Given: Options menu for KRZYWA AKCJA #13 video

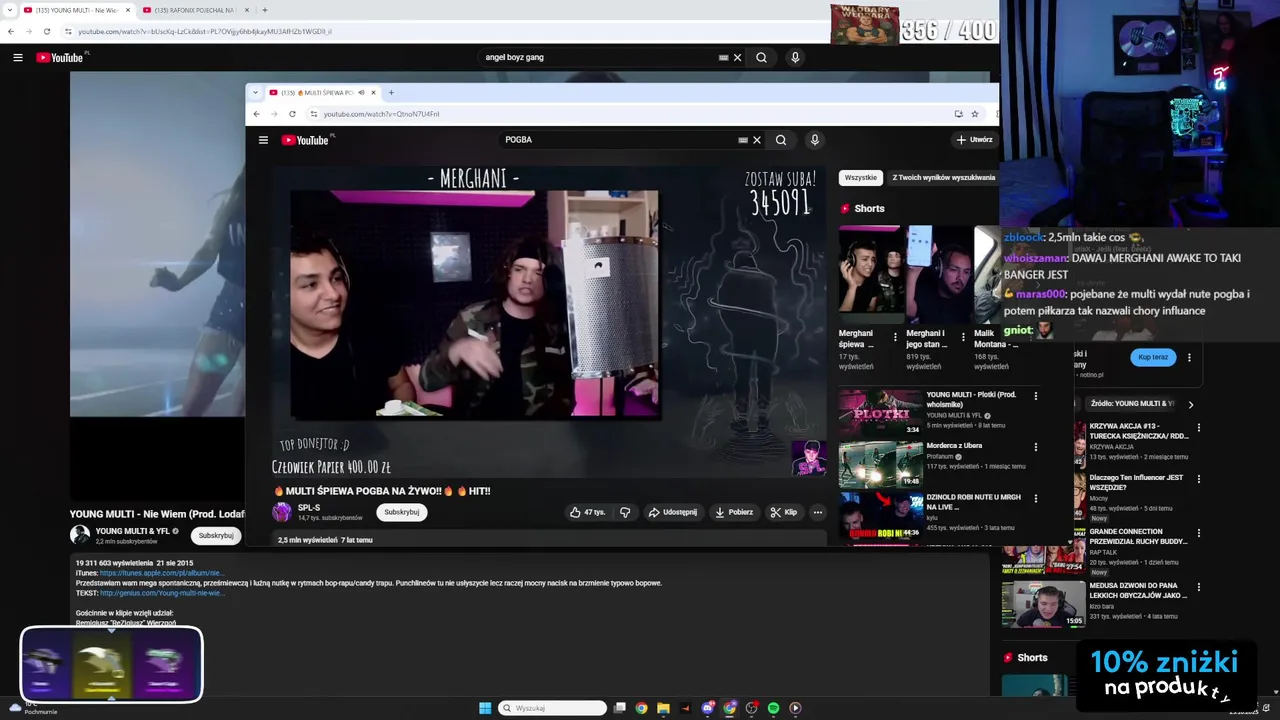Looking at the screenshot, I should 1199,427.
